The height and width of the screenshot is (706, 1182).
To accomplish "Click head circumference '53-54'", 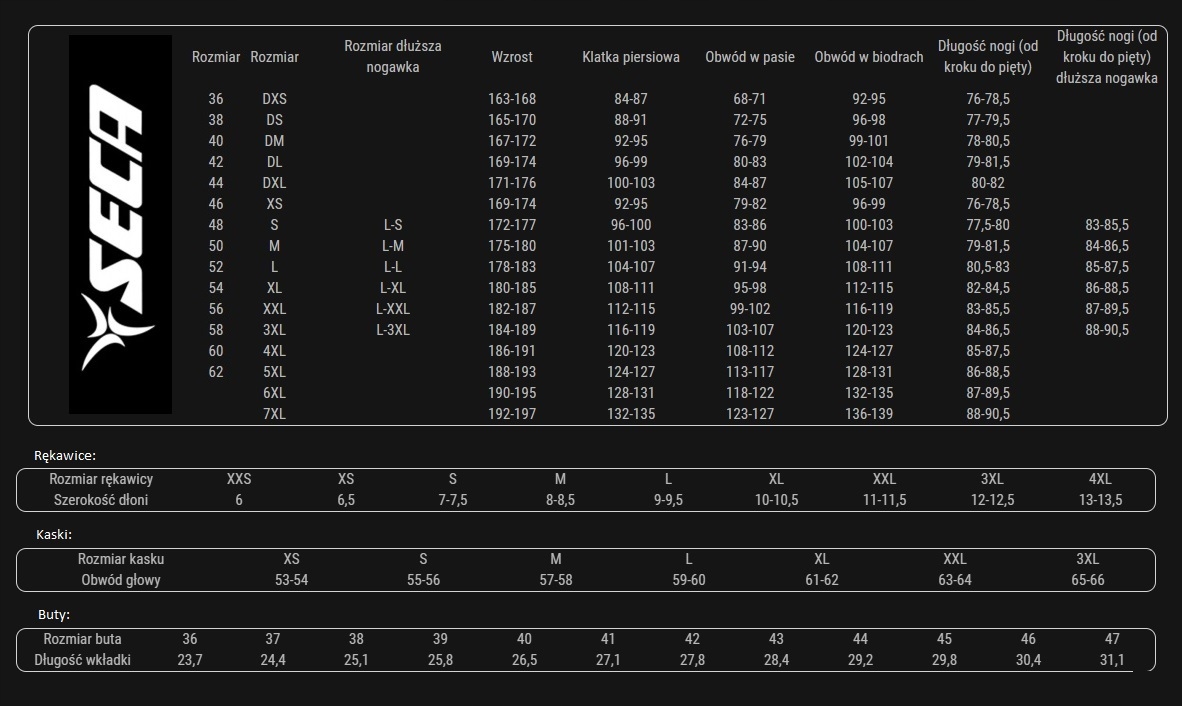I will [x=292, y=580].
